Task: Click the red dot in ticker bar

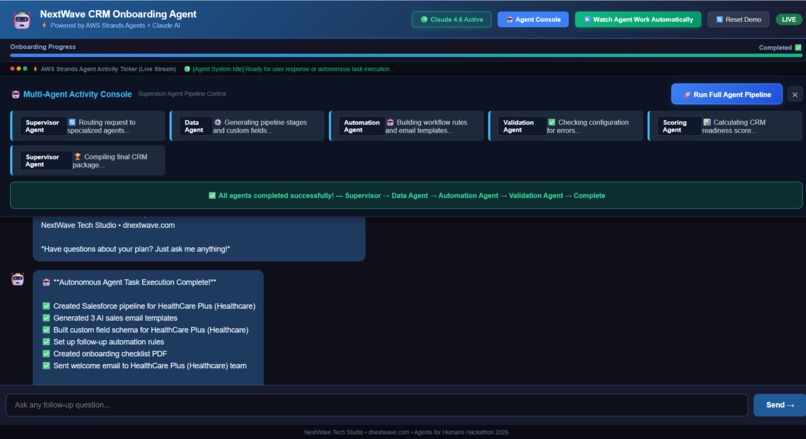Action: click(12, 69)
